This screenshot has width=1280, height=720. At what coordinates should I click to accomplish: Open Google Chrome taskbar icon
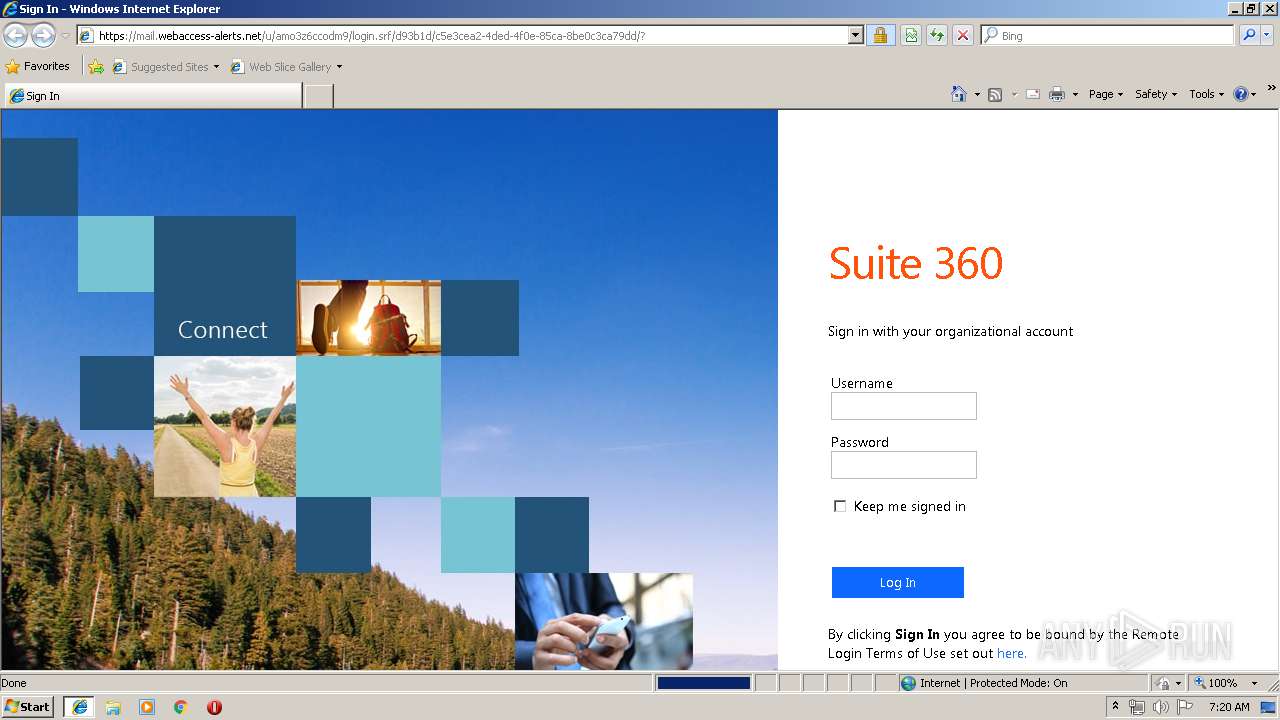[x=181, y=707]
